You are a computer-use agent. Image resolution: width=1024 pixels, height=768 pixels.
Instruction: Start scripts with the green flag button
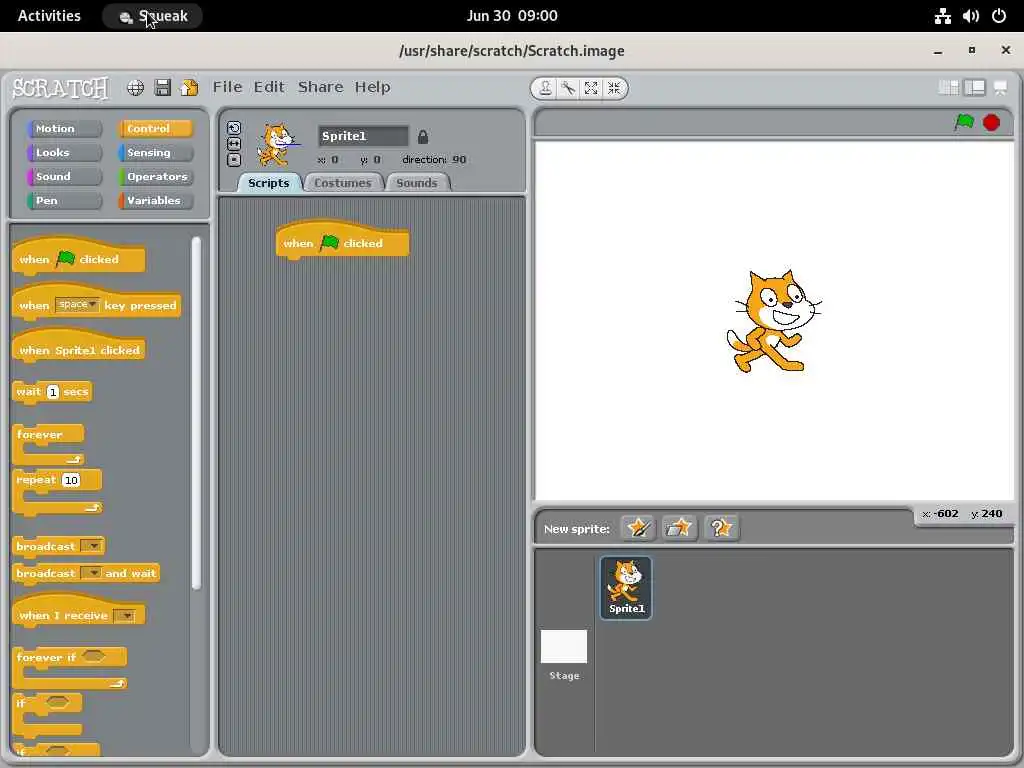click(x=964, y=122)
